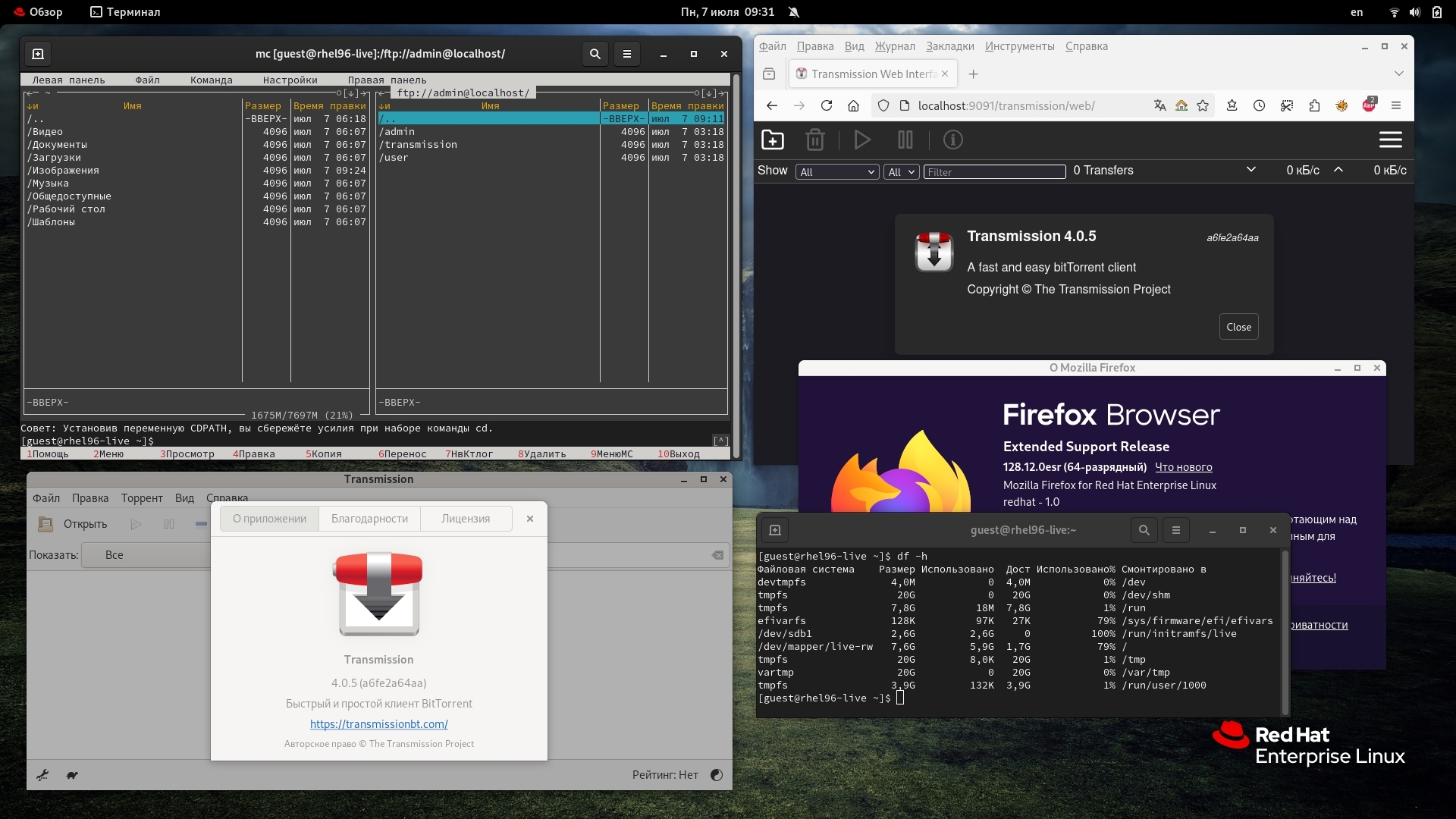This screenshot has height=819, width=1456.
Task: Pause torrents icon in Transmission web toolbar
Action: click(x=905, y=140)
